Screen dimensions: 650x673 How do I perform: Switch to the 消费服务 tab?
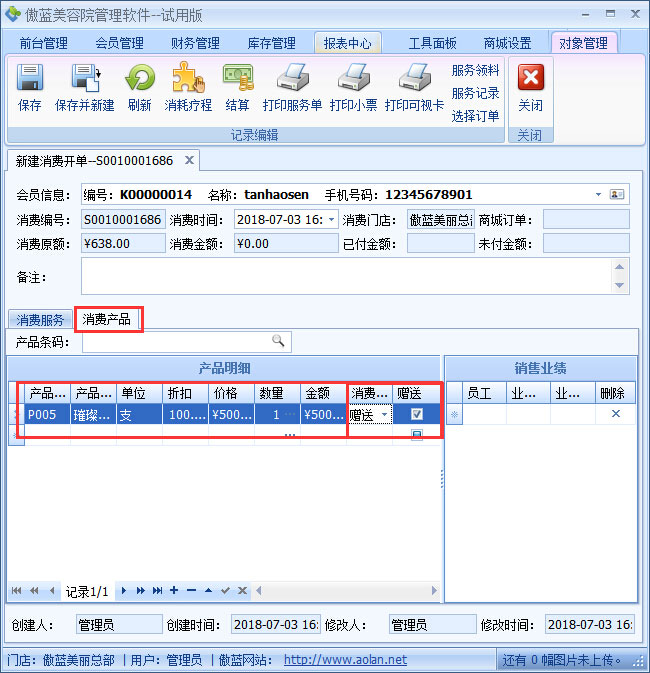[x=40, y=320]
